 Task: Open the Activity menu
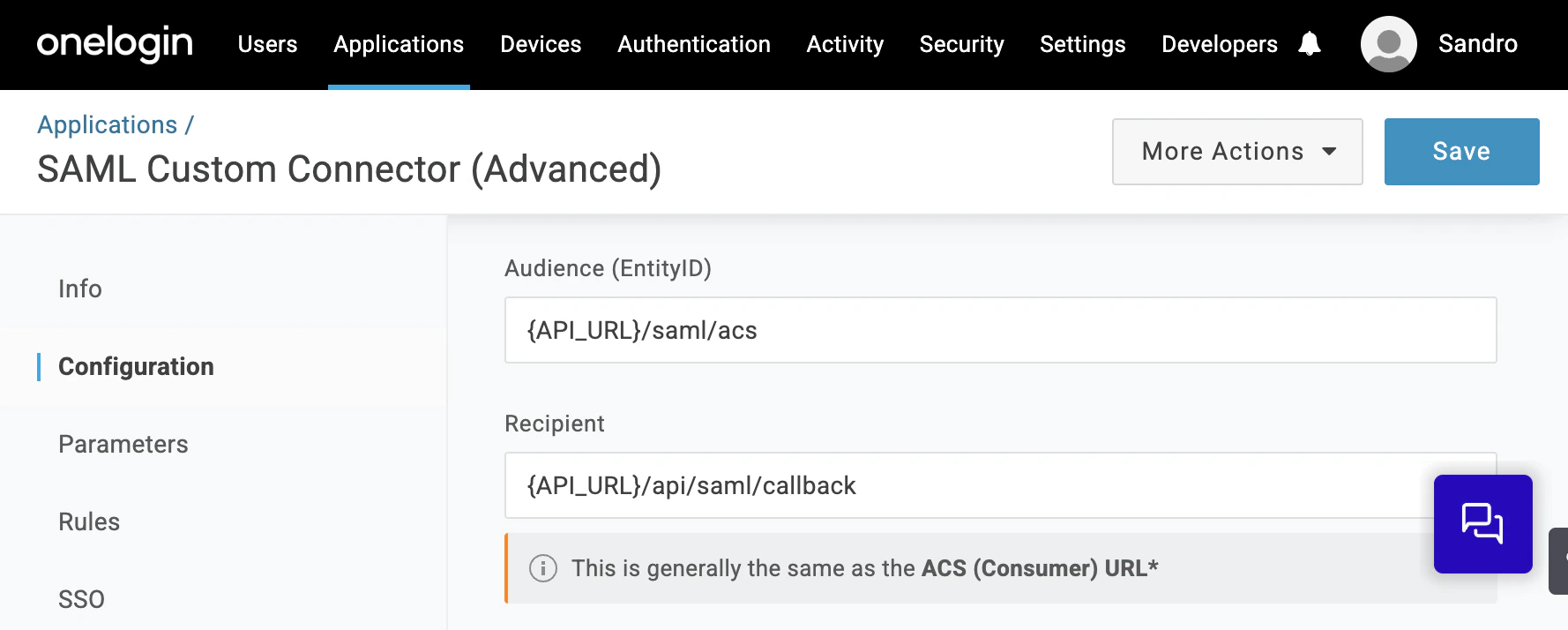click(x=845, y=44)
